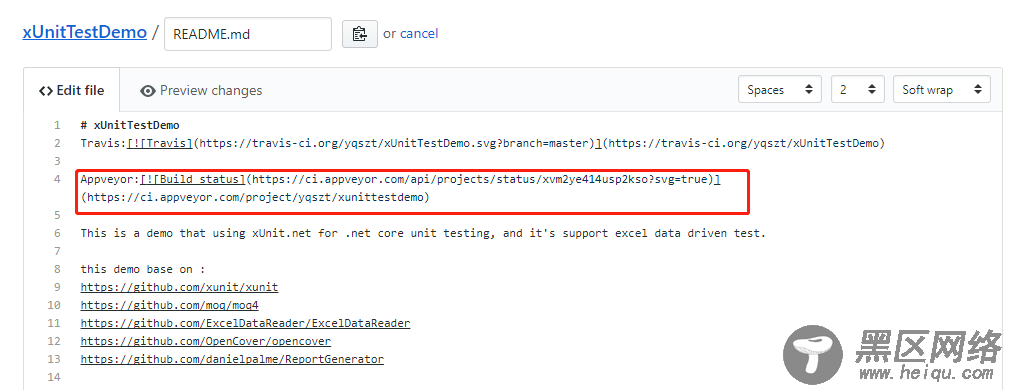This screenshot has height=390, width=1015.
Task: Click the ExcelDataReader GitHub URL
Action: point(245,323)
